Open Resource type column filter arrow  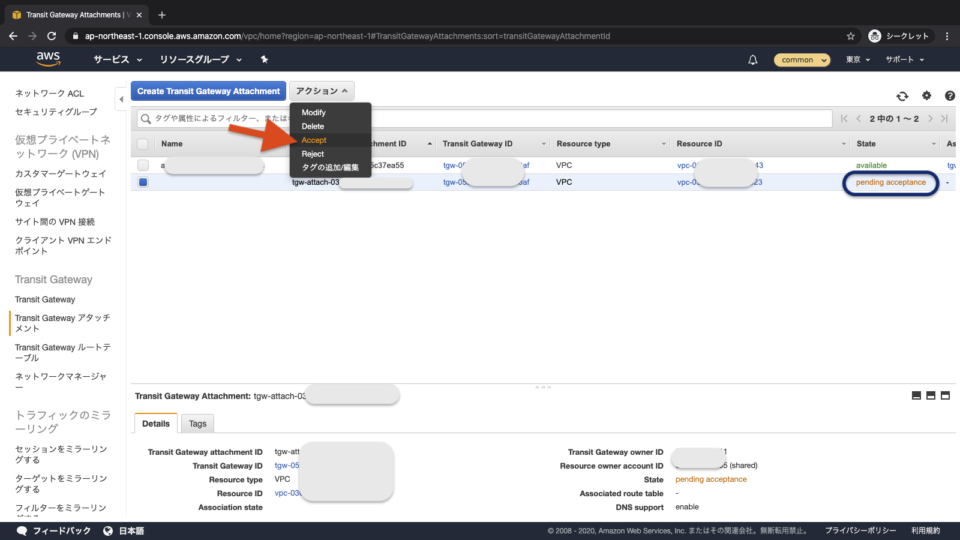point(663,144)
